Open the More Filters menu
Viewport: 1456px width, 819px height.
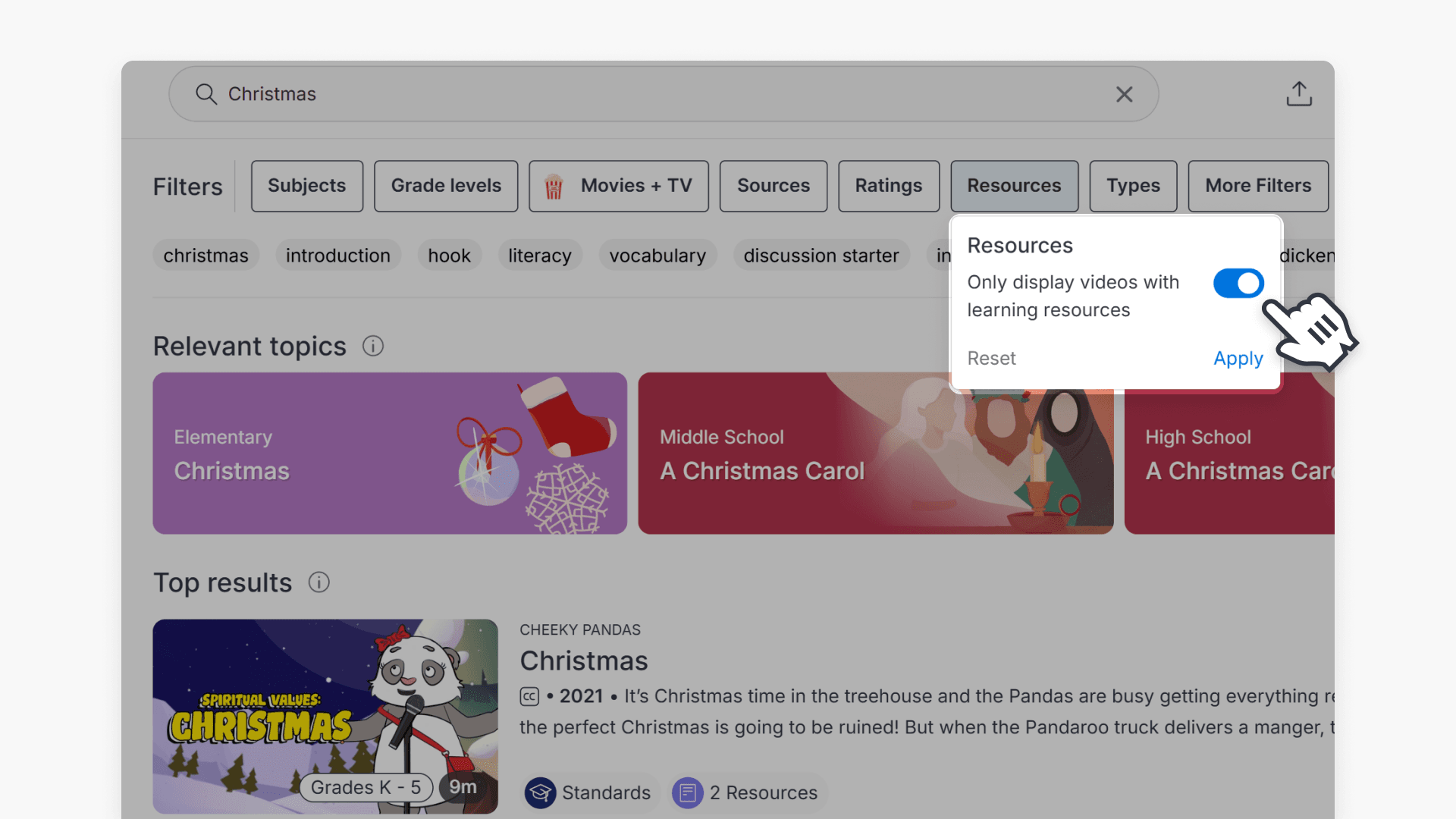click(1257, 186)
